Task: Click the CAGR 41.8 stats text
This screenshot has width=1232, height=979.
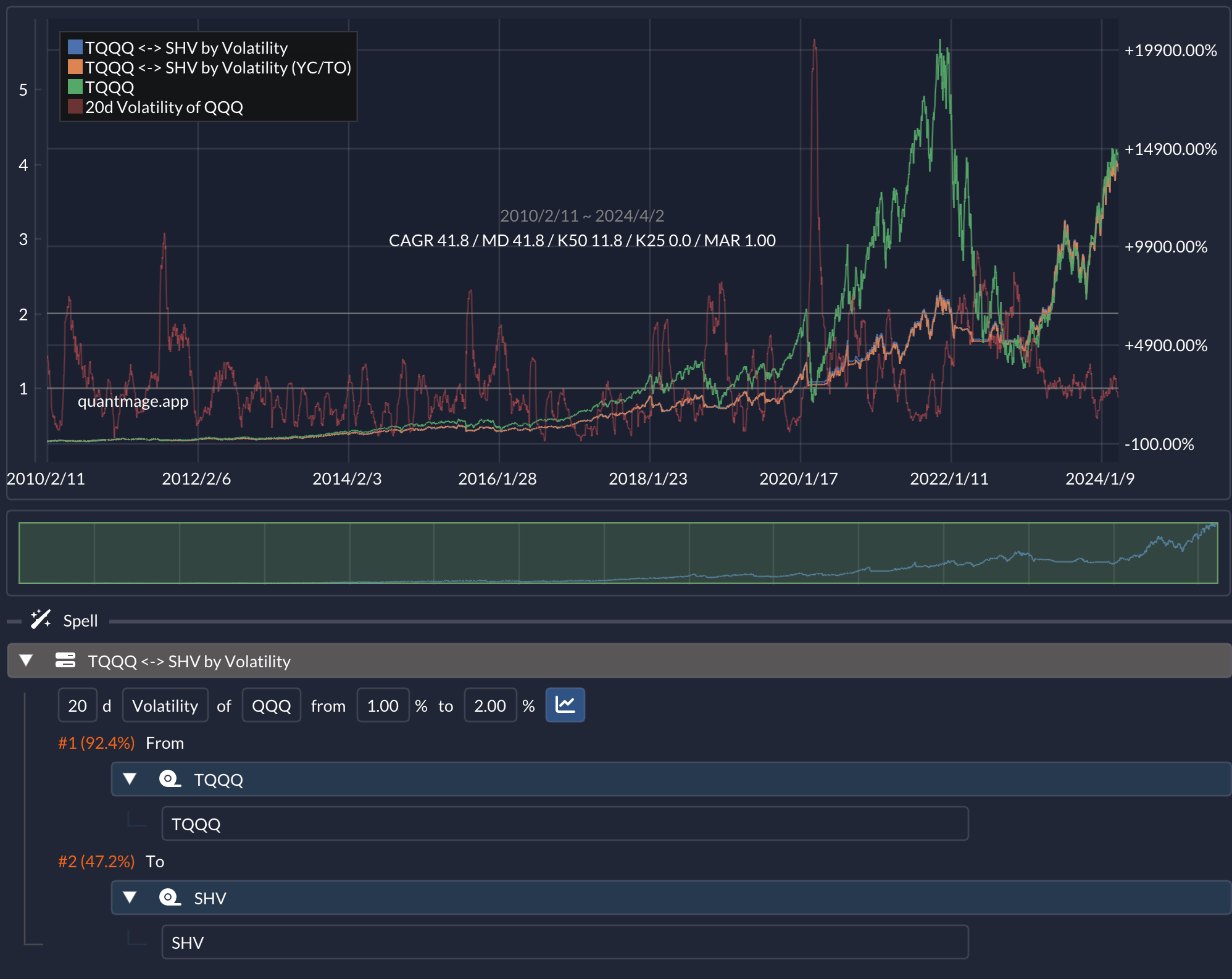Action: coord(582,240)
